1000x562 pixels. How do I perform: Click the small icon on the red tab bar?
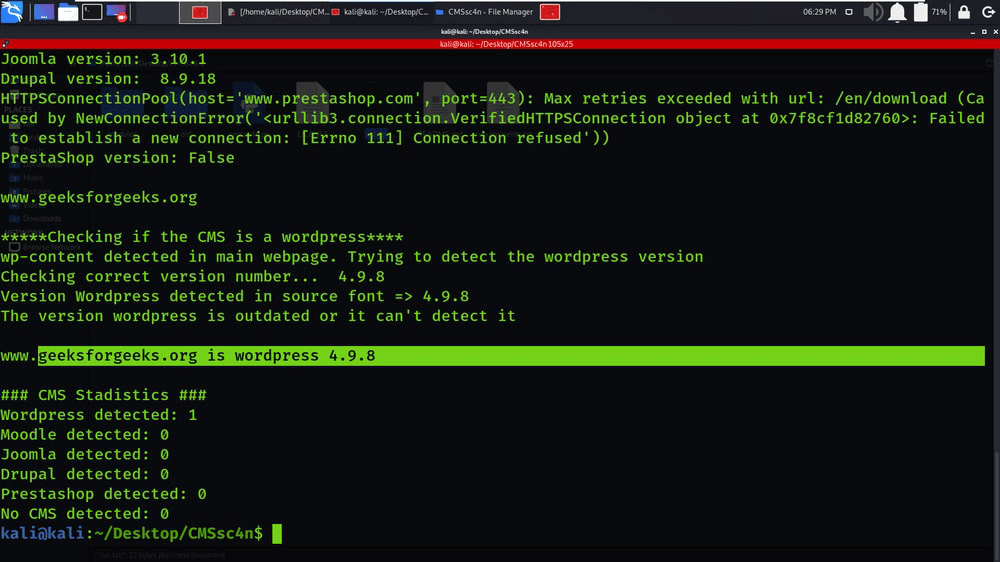click(x=5, y=44)
